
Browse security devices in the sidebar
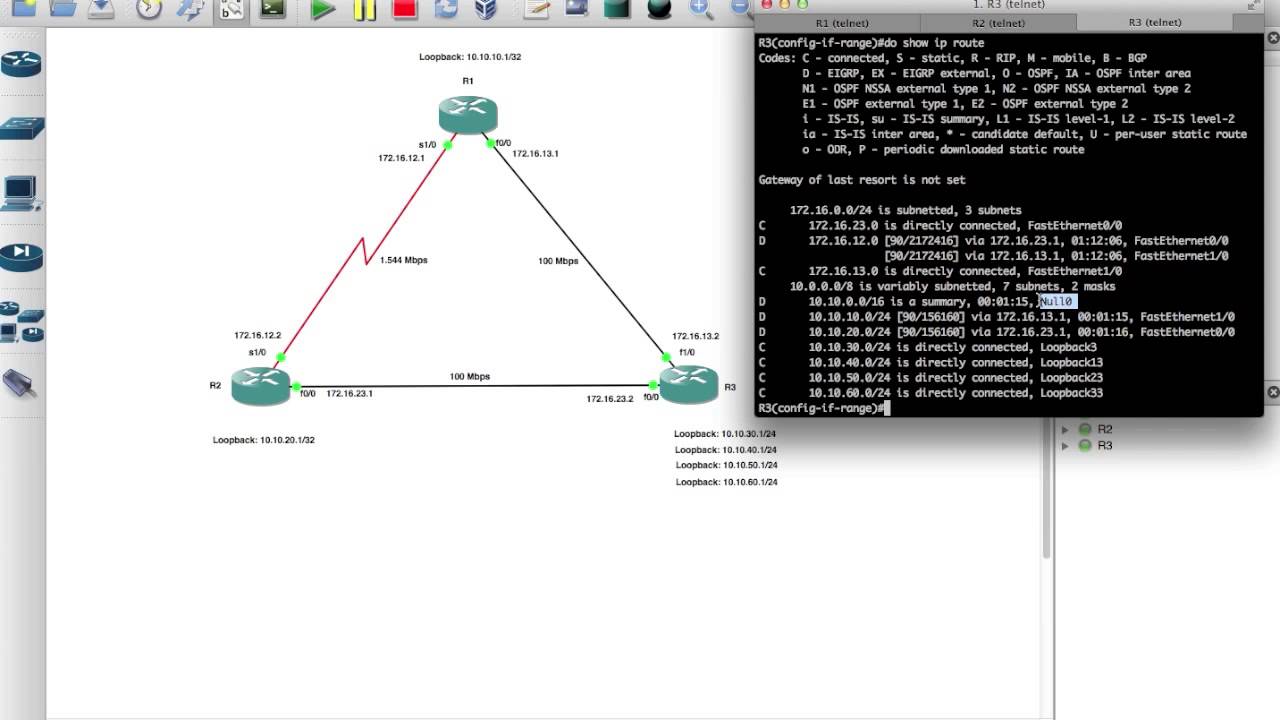[22, 256]
